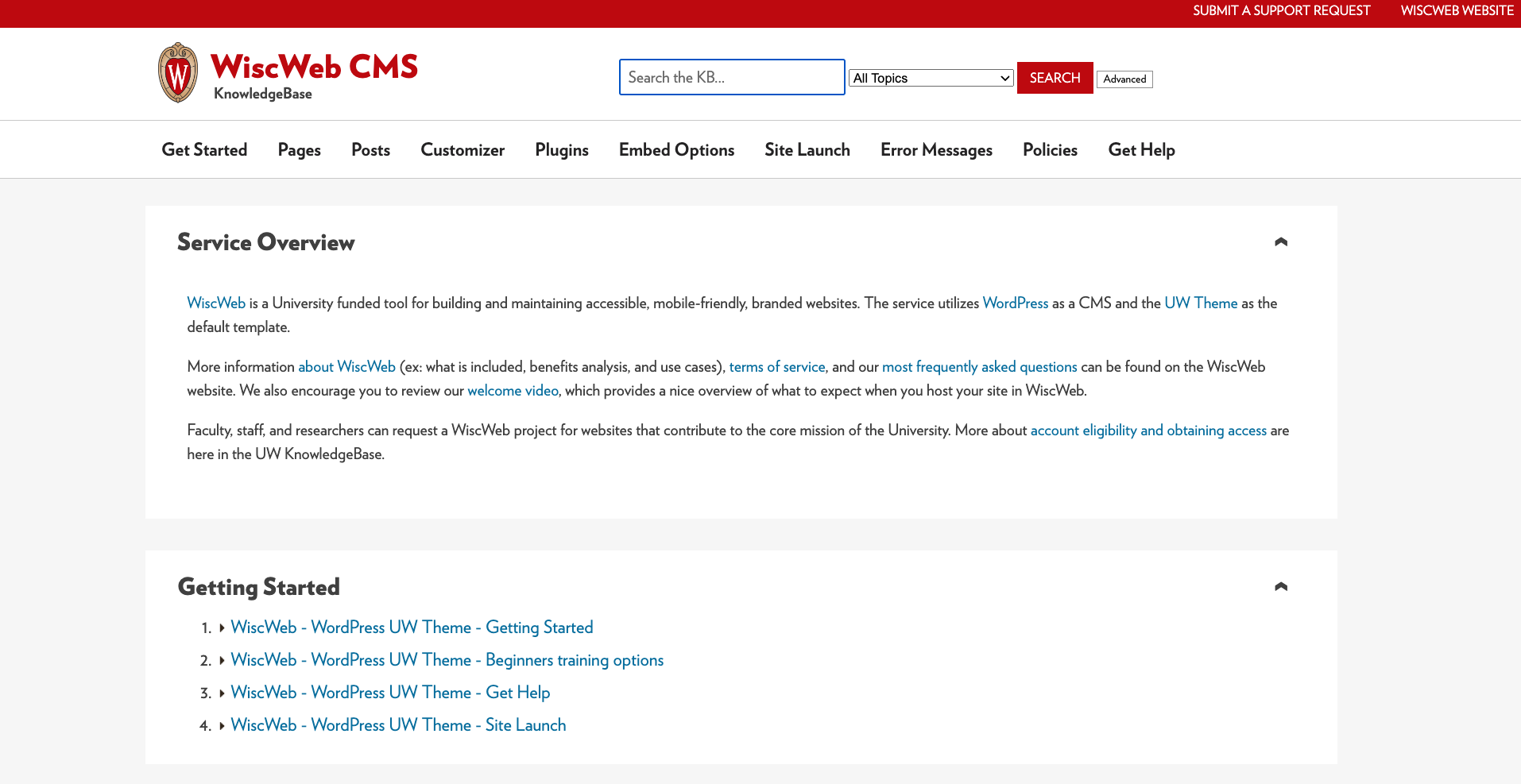Open WordPress UW Theme - Get Help article
The width and height of the screenshot is (1521, 784).
(x=390, y=693)
